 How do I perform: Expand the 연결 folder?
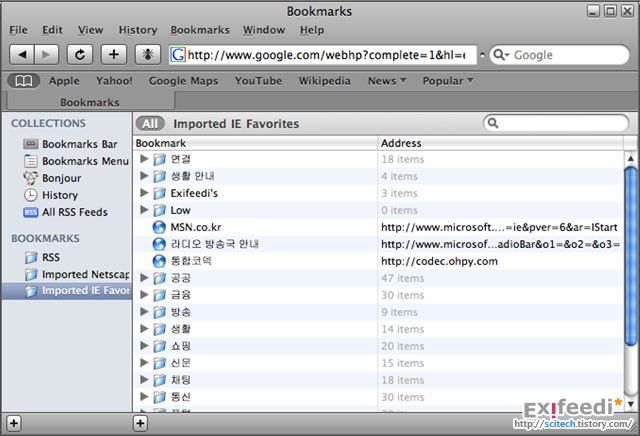[144, 159]
